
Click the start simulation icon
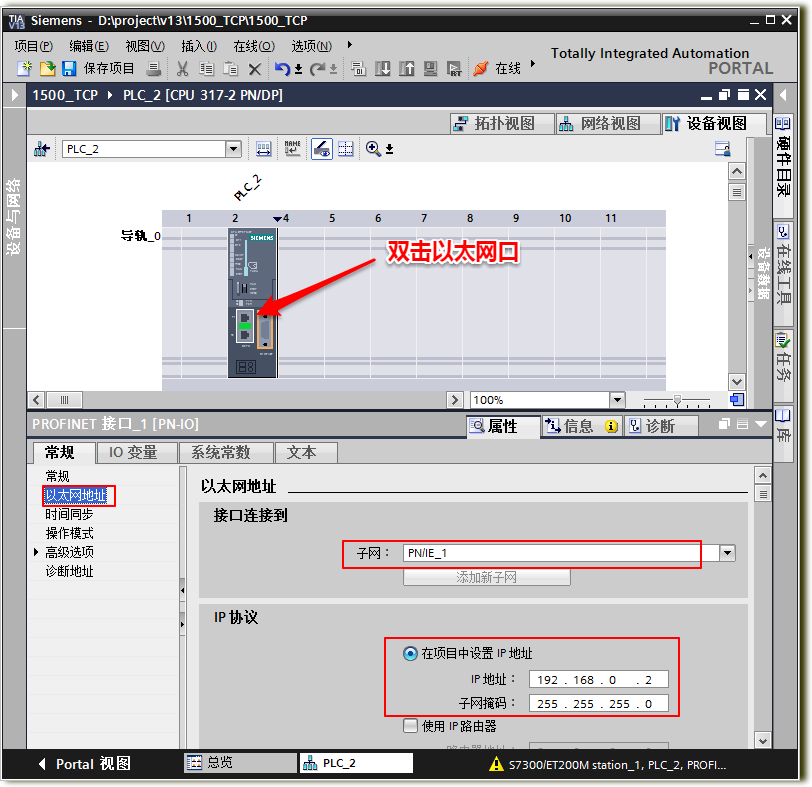click(x=430, y=68)
